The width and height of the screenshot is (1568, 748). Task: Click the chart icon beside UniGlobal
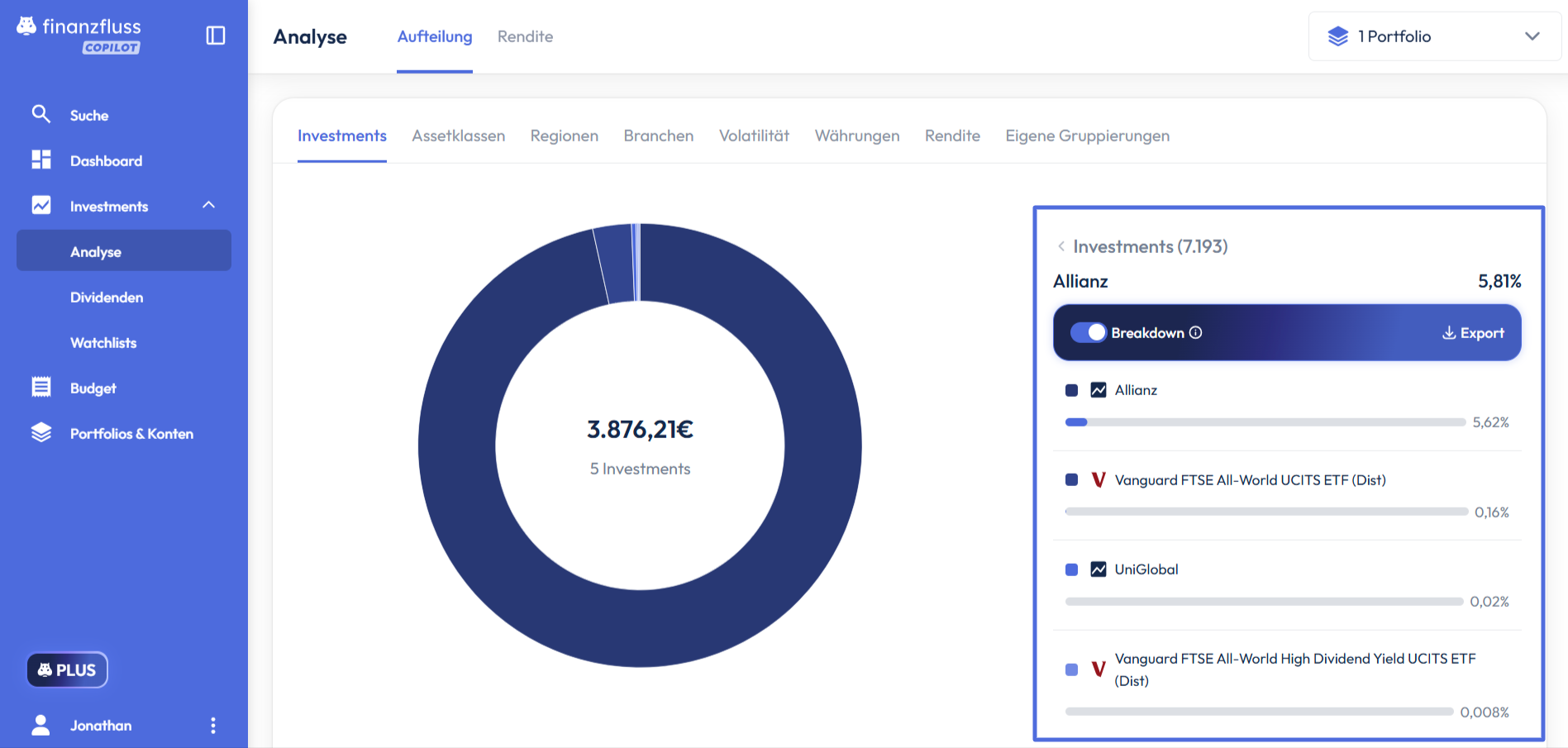click(1099, 569)
